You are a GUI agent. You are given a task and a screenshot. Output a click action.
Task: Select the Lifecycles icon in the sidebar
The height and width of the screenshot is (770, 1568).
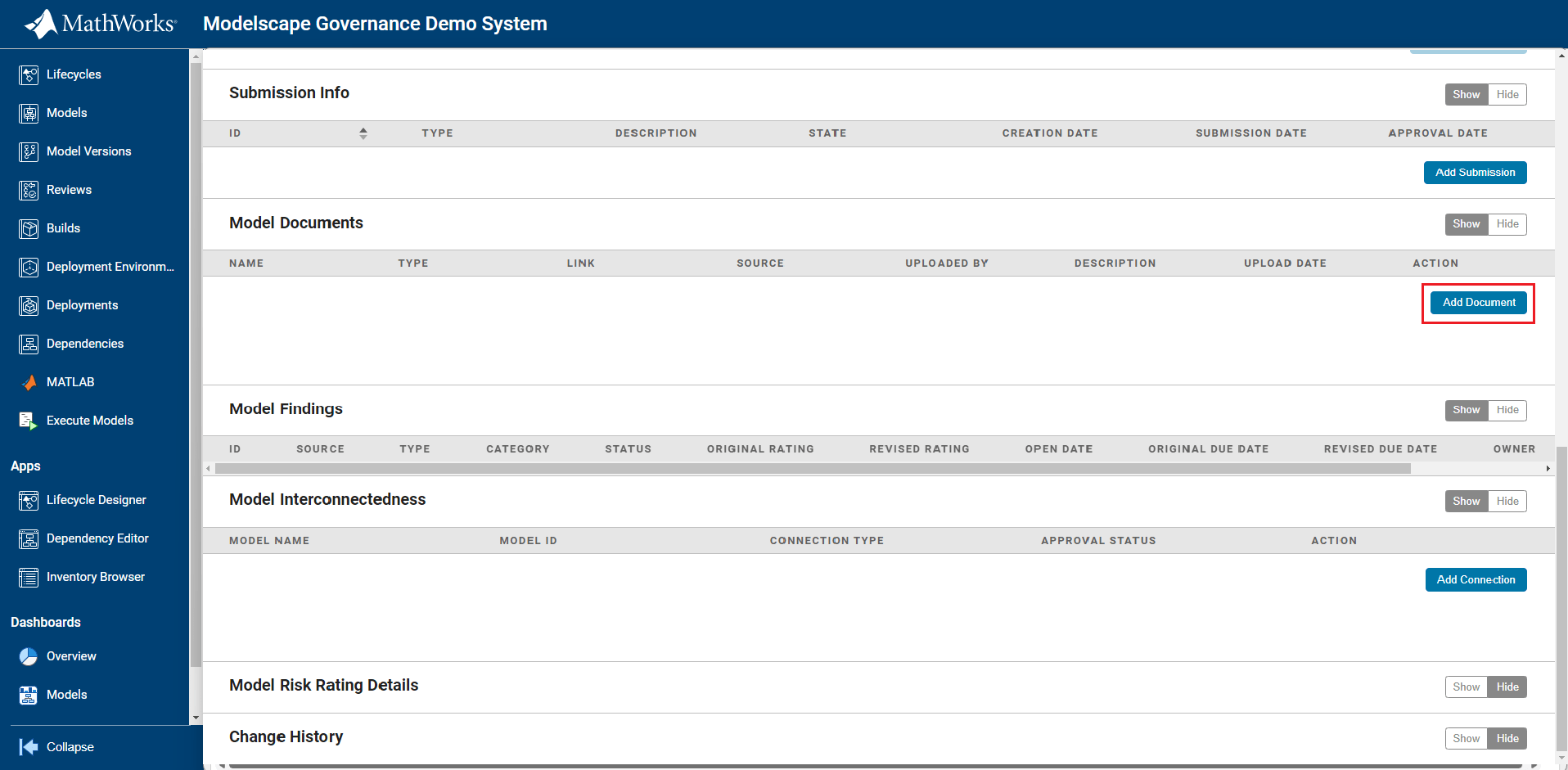29,74
